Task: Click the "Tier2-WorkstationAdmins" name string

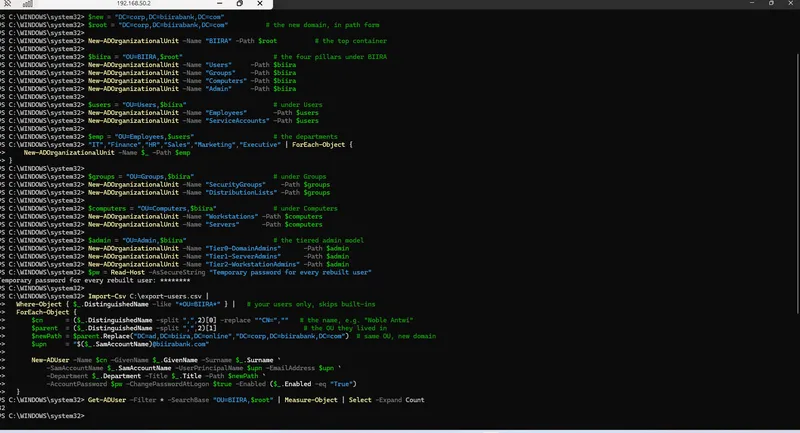Action: pos(253,264)
